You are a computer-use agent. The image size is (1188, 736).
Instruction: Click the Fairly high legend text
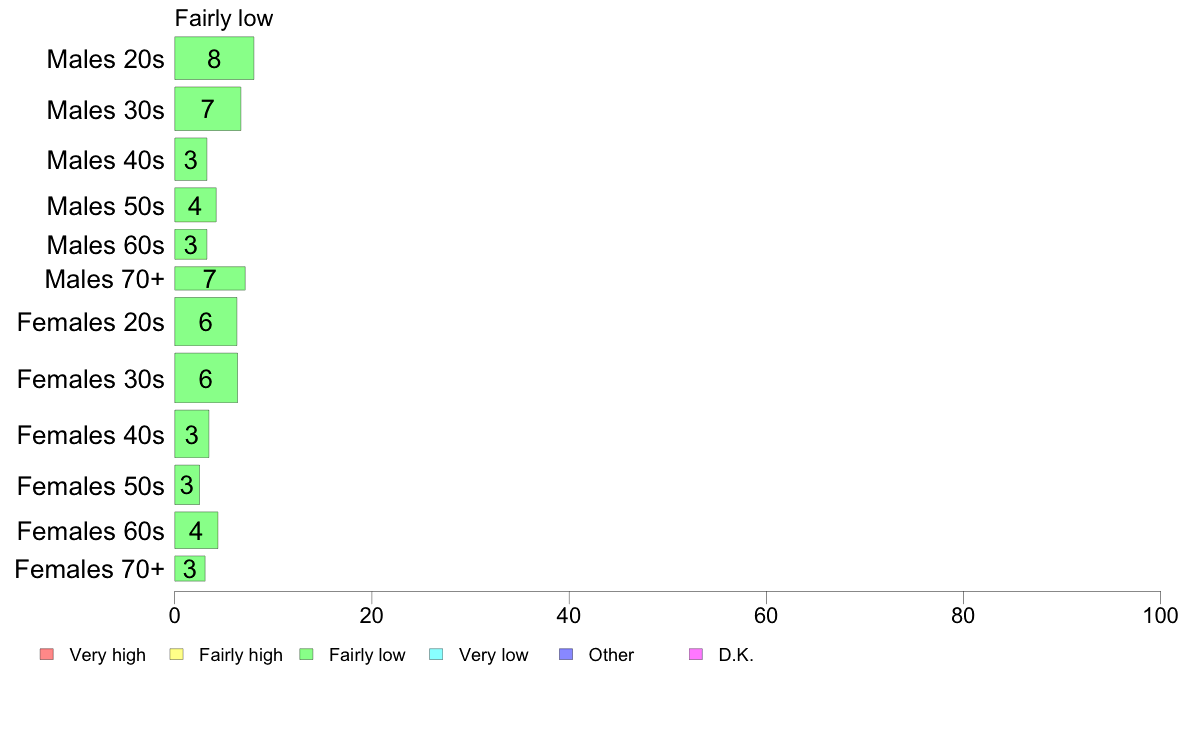240,655
